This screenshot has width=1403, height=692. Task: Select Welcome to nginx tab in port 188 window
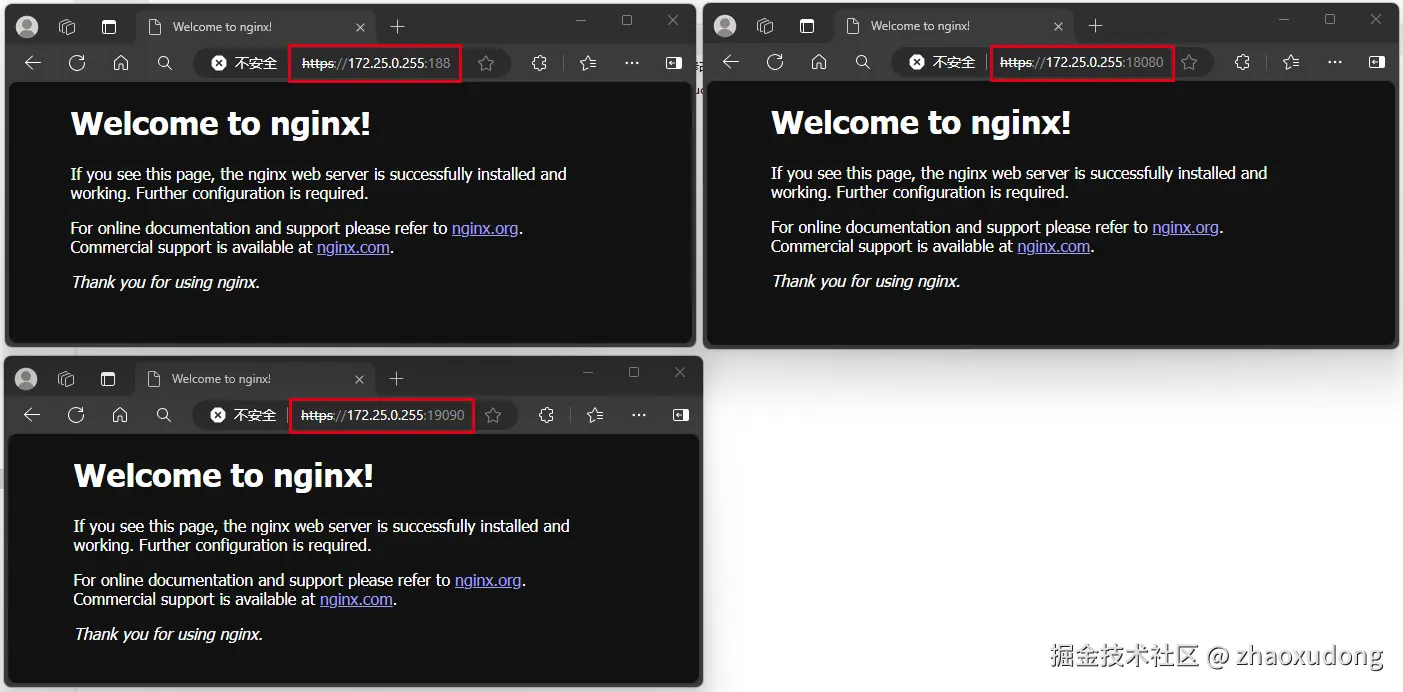[258, 27]
